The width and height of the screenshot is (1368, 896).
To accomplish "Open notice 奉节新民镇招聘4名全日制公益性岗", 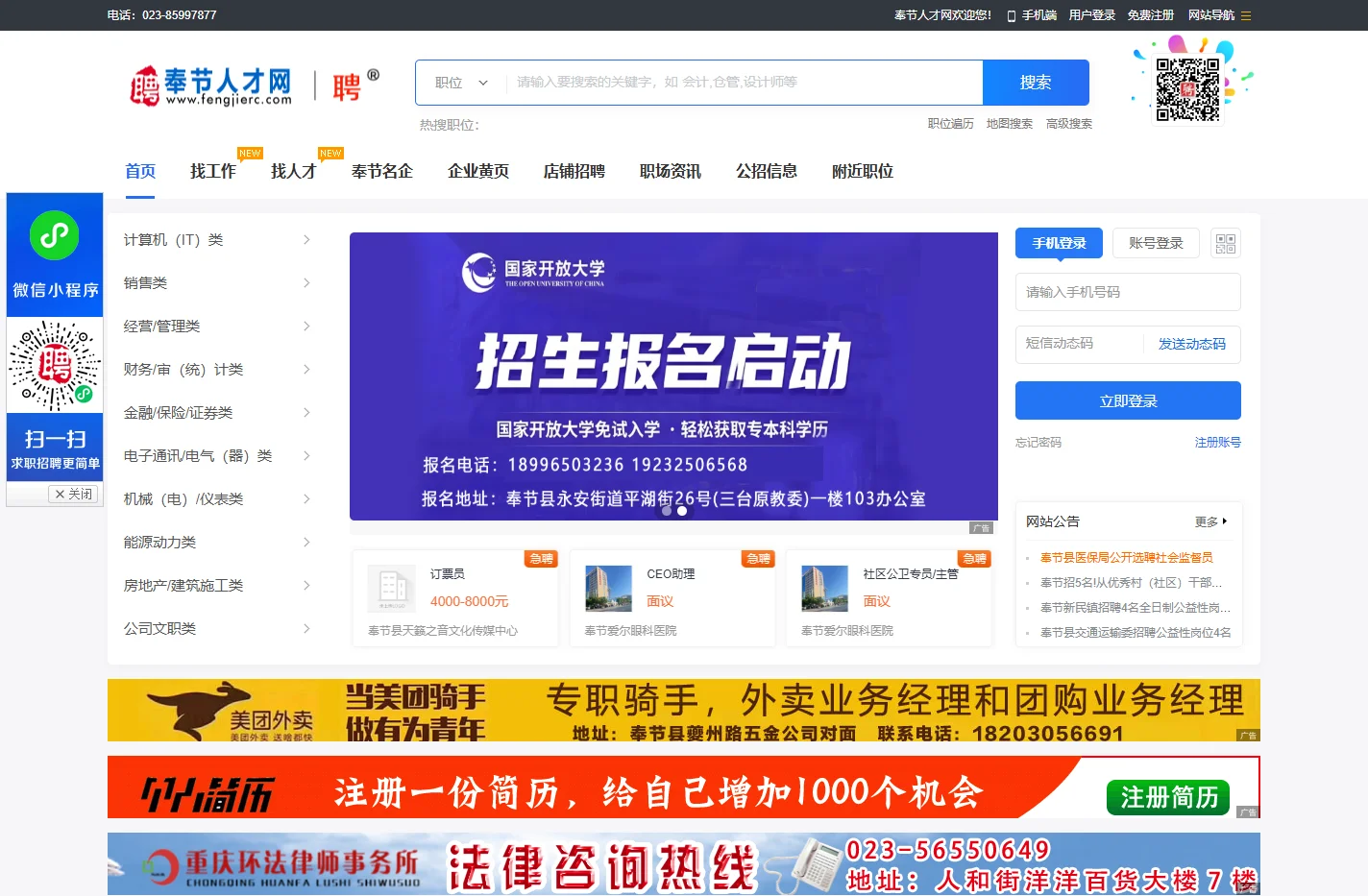I will 1135,608.
